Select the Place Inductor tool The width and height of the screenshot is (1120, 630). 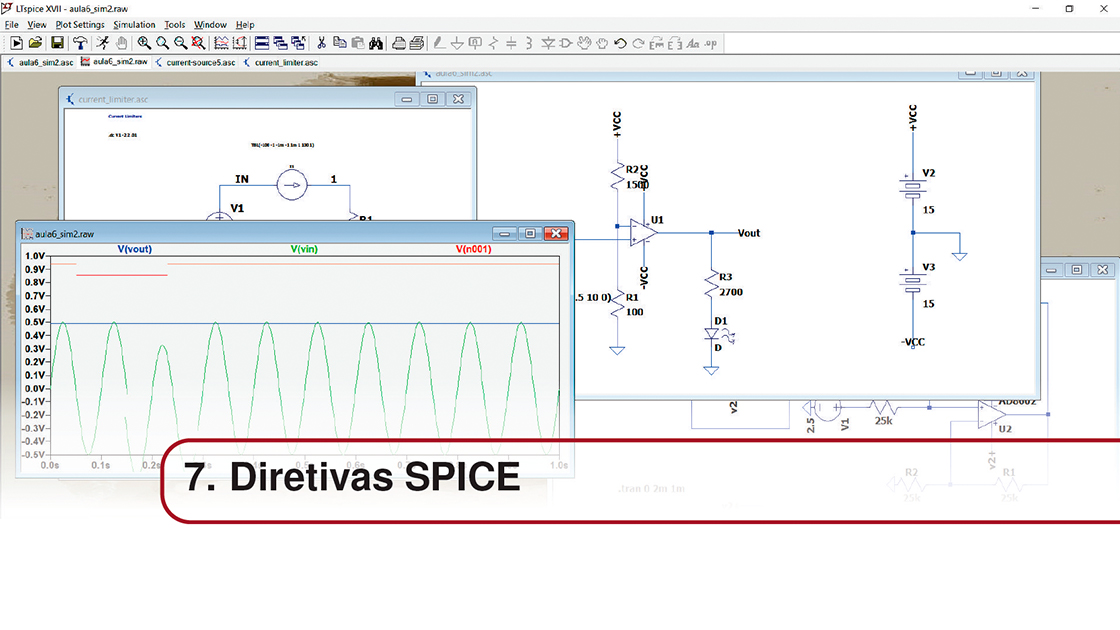pos(529,44)
